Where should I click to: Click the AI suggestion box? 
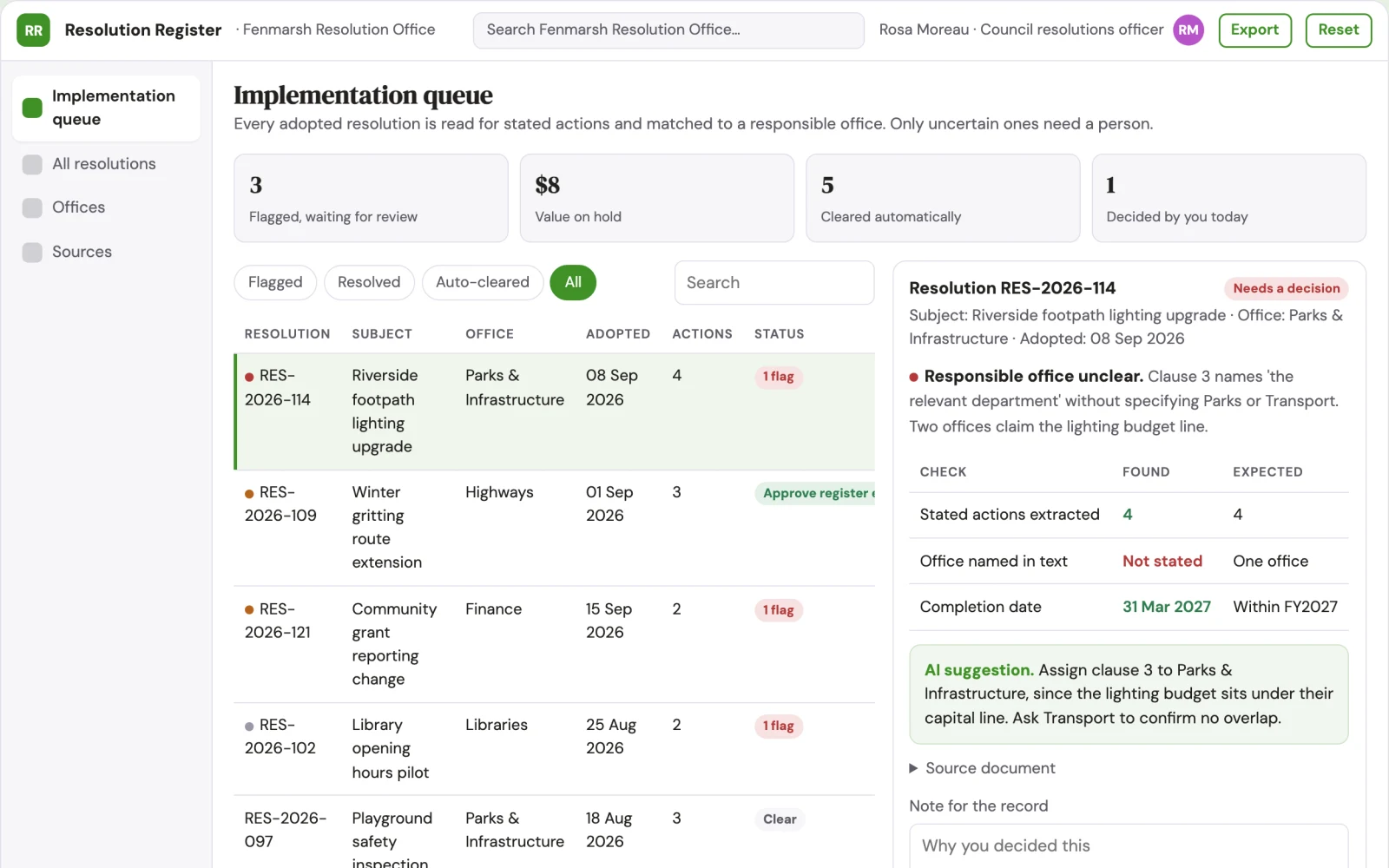pyautogui.click(x=1129, y=694)
